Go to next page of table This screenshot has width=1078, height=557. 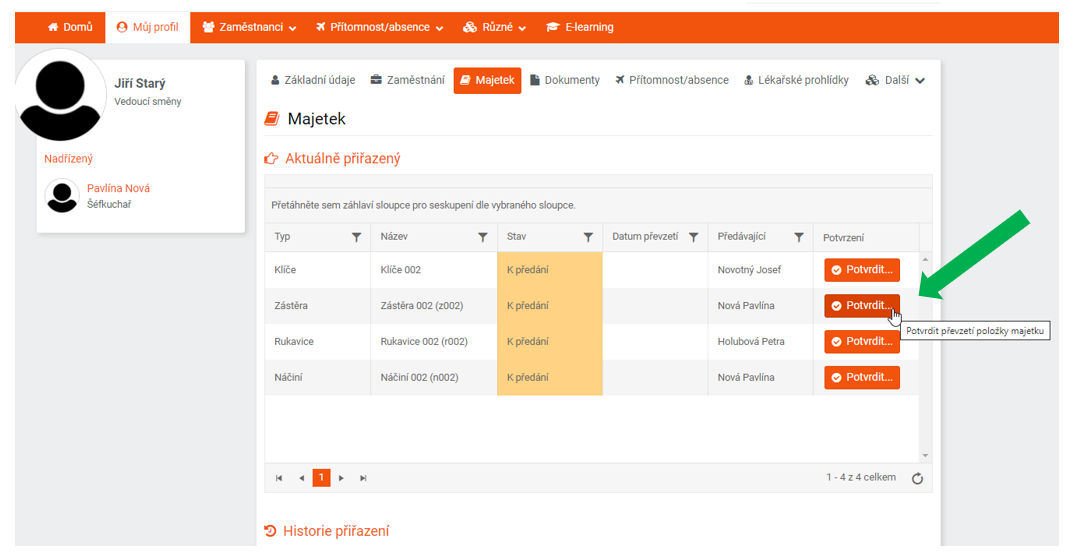[x=341, y=478]
